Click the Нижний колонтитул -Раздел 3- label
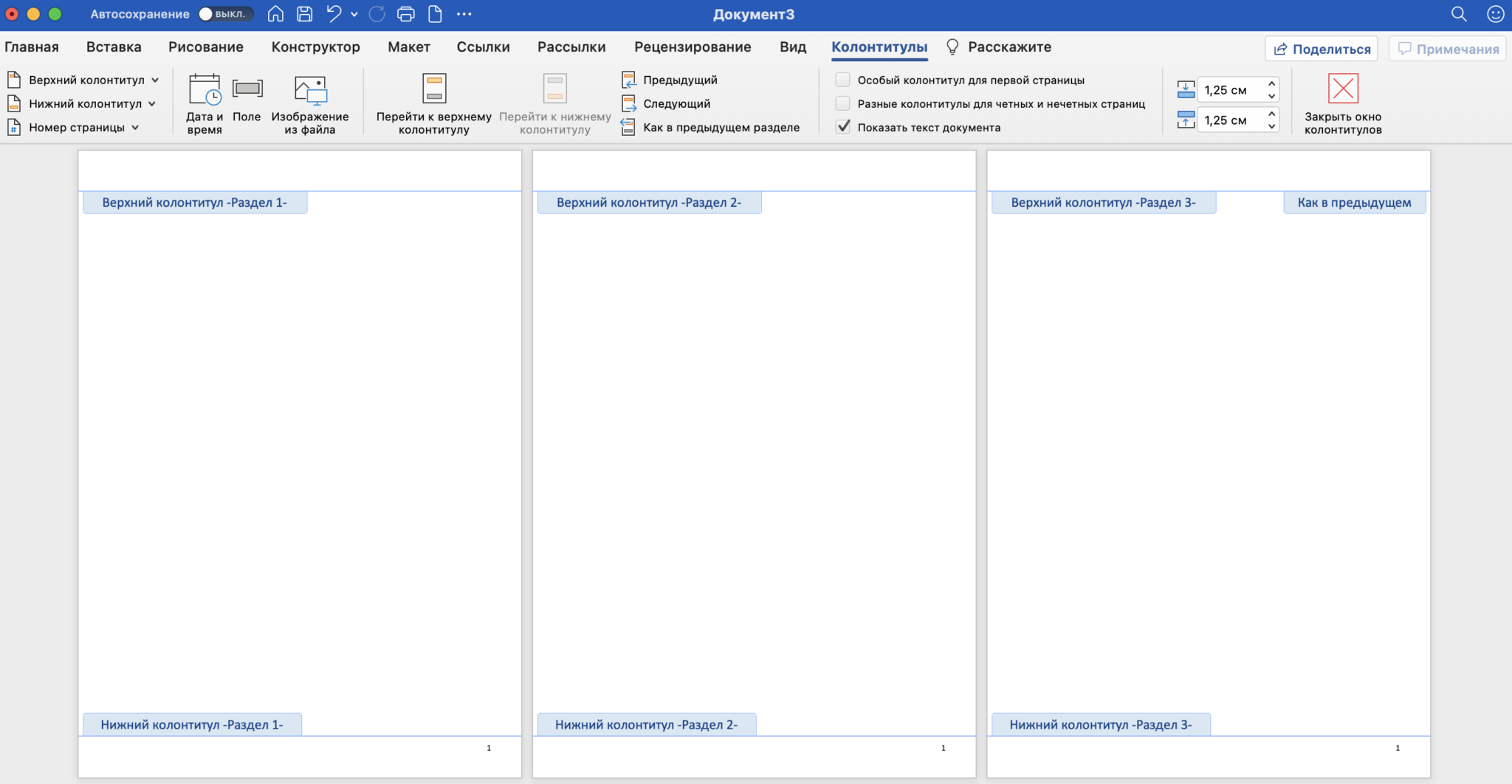The height and width of the screenshot is (784, 1512). [1101, 725]
